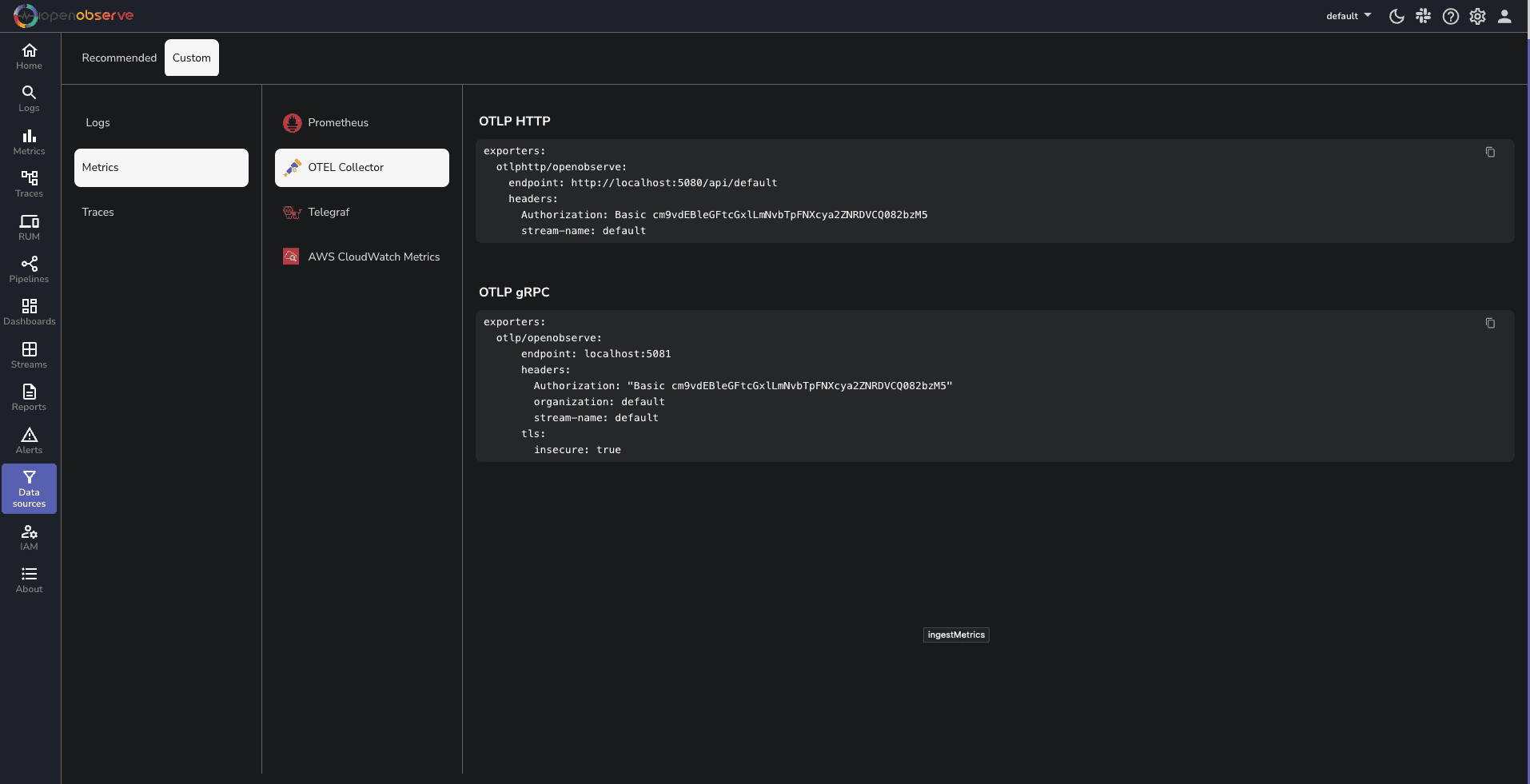The height and width of the screenshot is (784, 1530).
Task: Select the Custom tab
Action: (x=192, y=58)
